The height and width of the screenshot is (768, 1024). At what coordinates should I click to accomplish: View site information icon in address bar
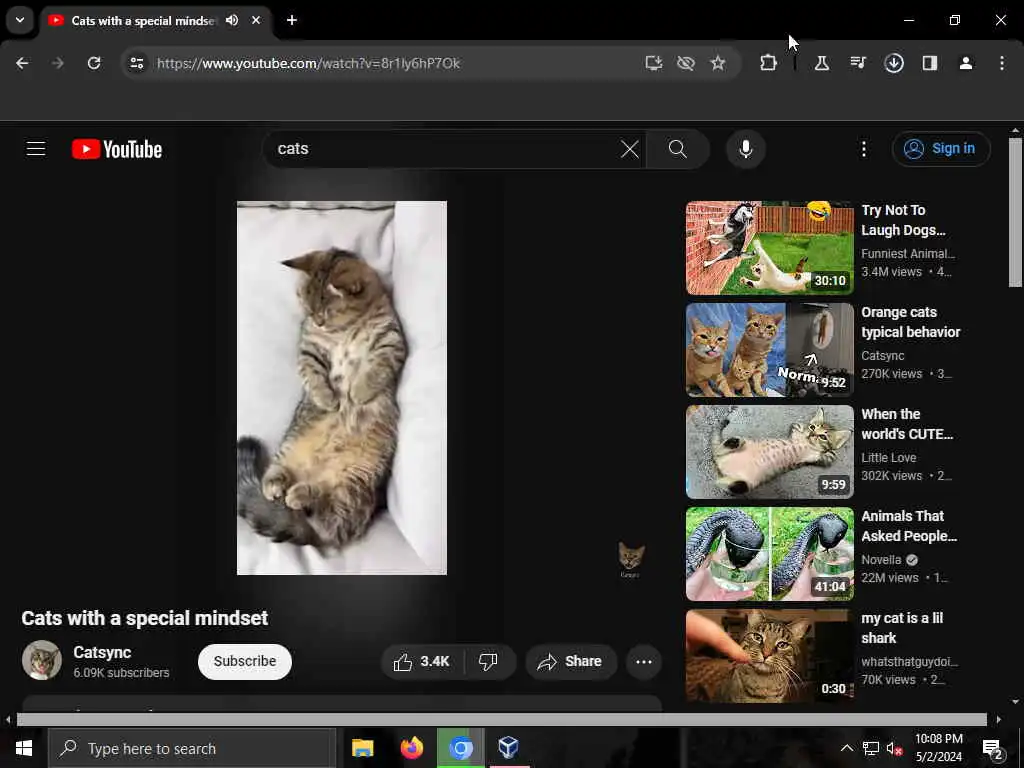136,63
